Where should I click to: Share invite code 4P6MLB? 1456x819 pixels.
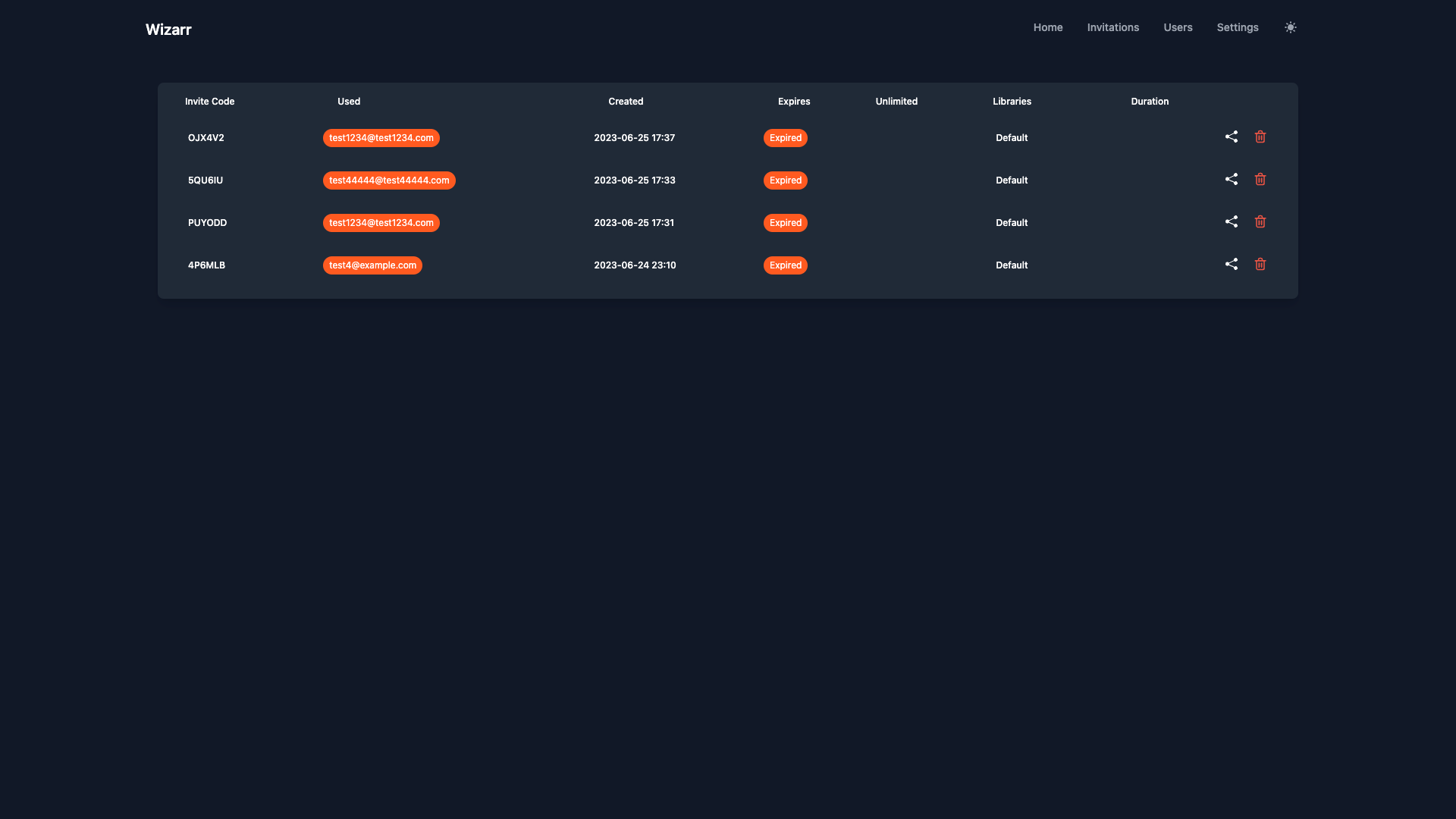(x=1232, y=264)
